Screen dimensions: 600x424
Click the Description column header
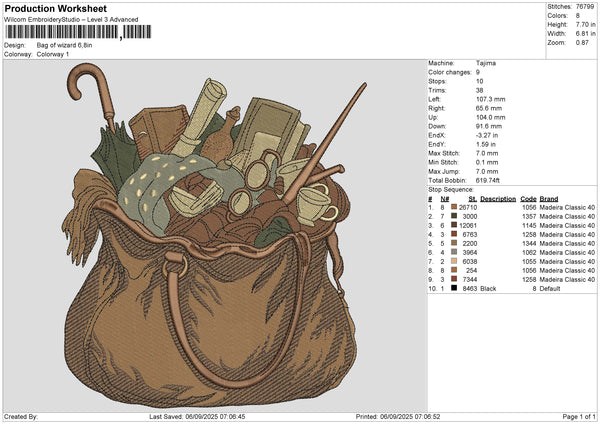(x=498, y=198)
